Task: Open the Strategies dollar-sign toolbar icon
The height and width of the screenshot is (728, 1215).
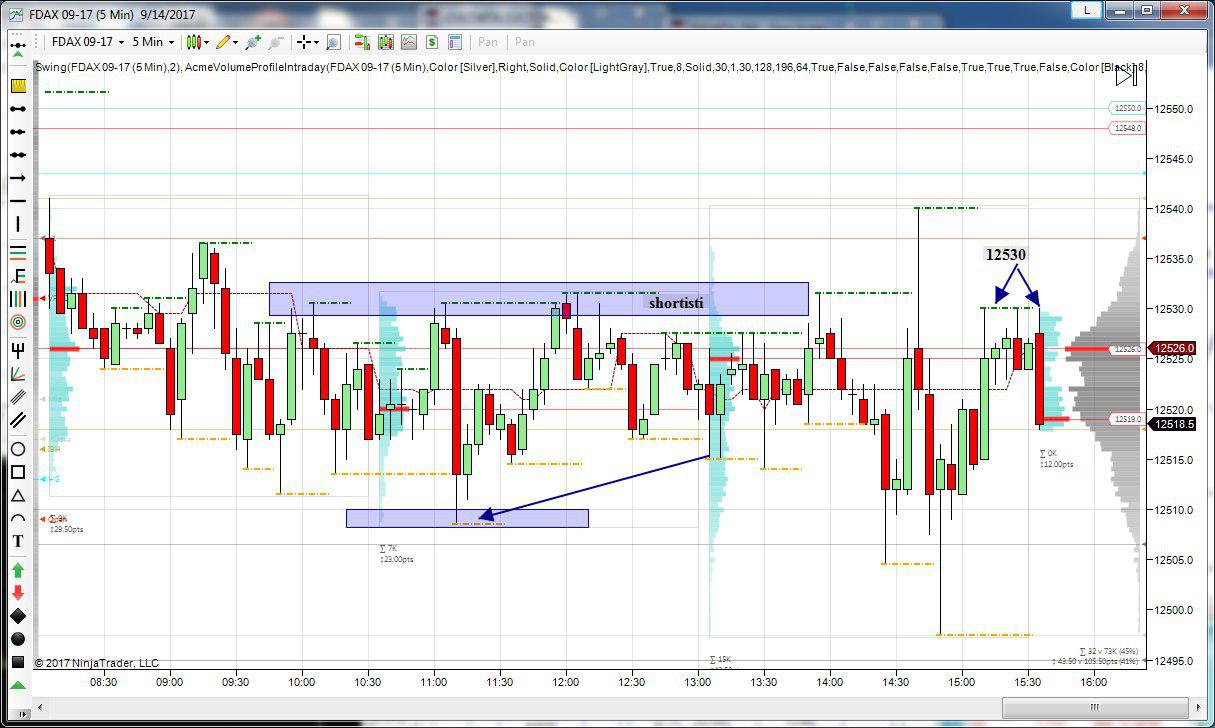Action: pyautogui.click(x=432, y=42)
